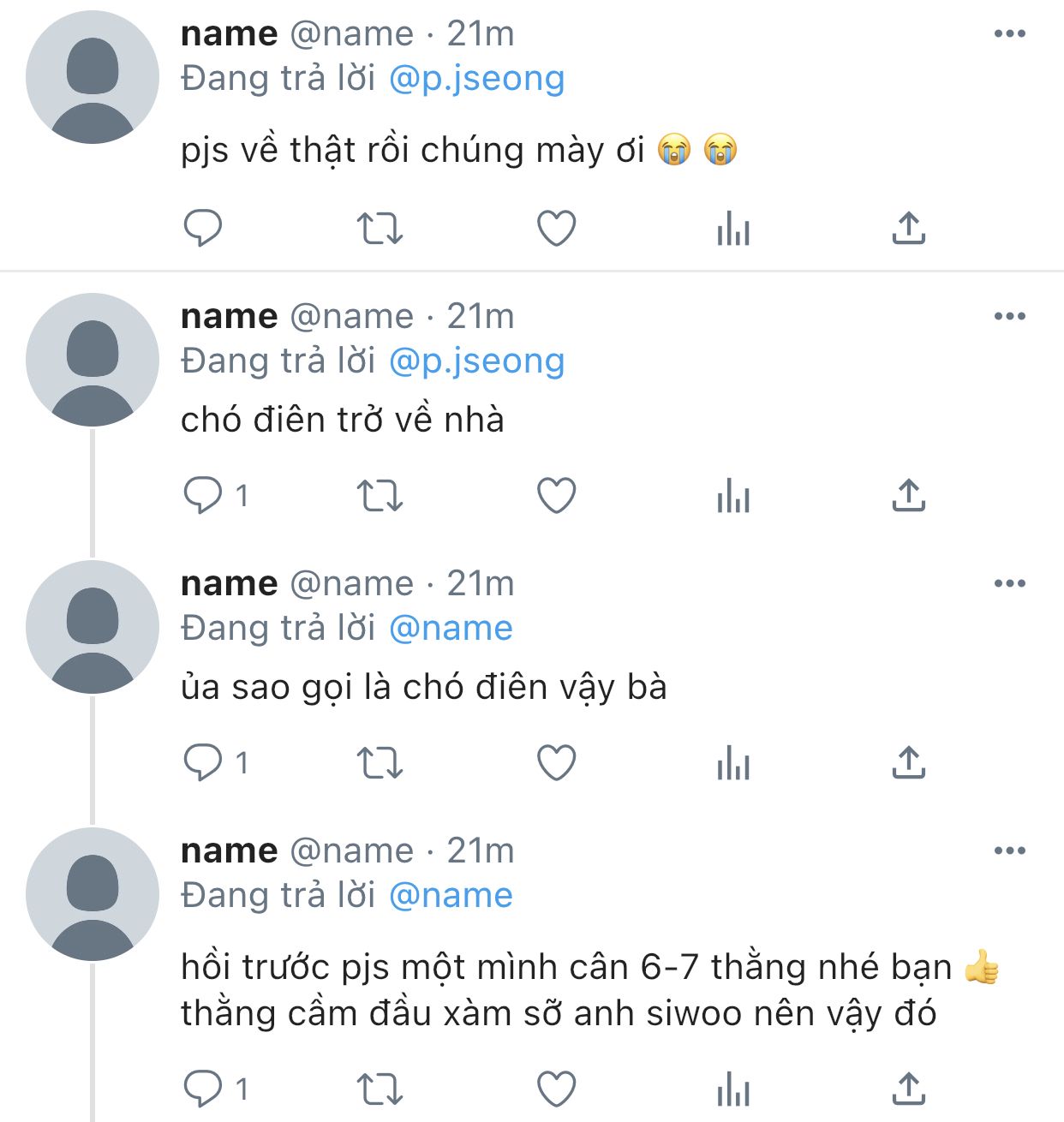View analytics of "pjs về thật rồi" tweet
Screen dimensions: 1064x1122
pos(733,229)
